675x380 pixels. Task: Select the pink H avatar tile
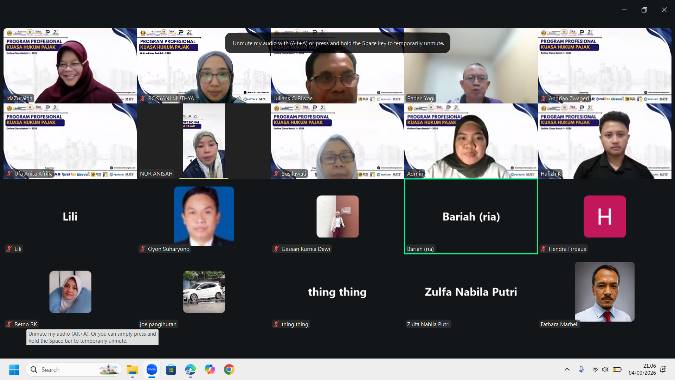[605, 216]
